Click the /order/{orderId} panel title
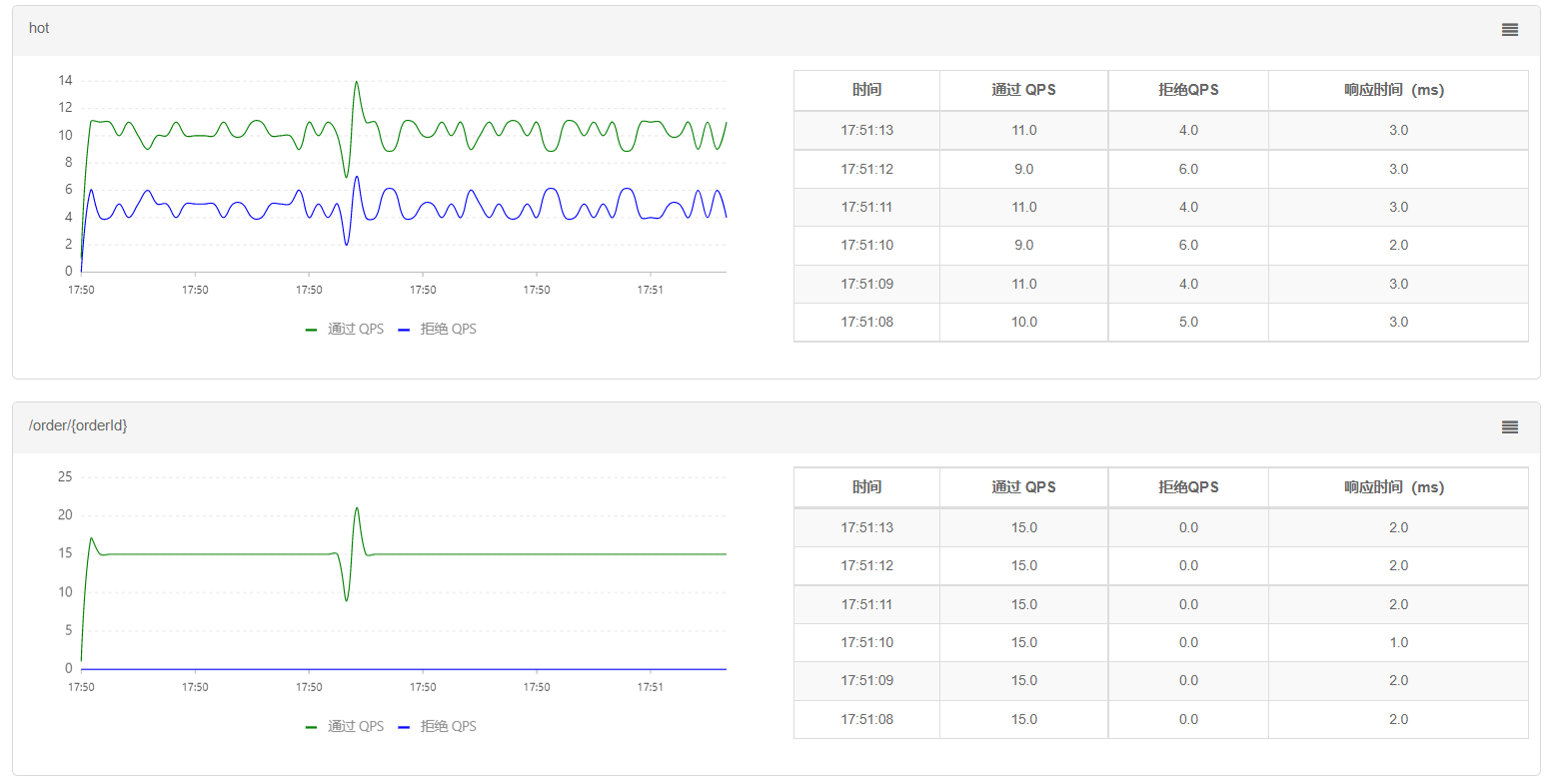The image size is (1550, 784). click(x=78, y=425)
